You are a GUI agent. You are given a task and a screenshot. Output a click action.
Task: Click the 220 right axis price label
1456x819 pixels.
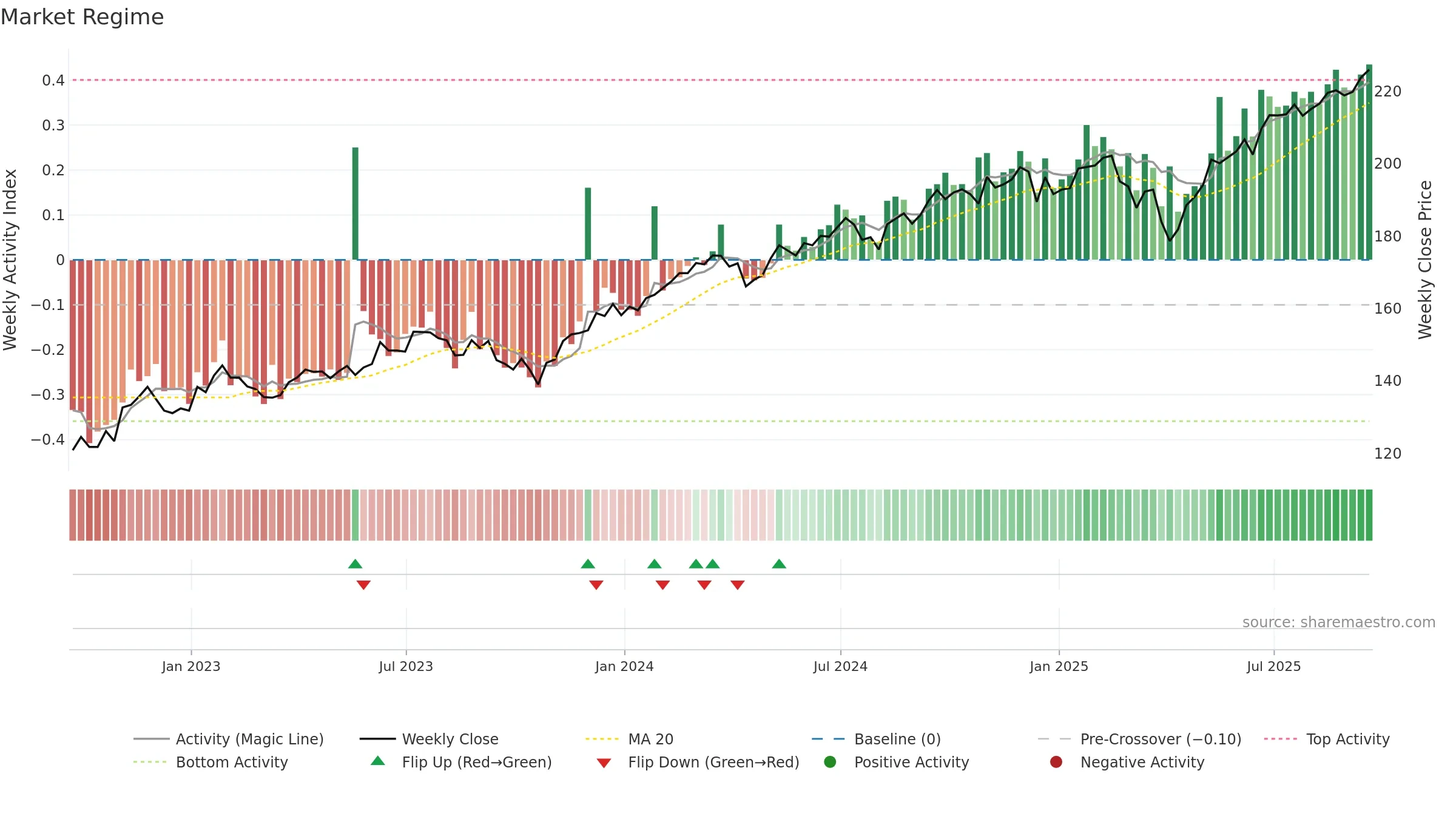[1388, 92]
